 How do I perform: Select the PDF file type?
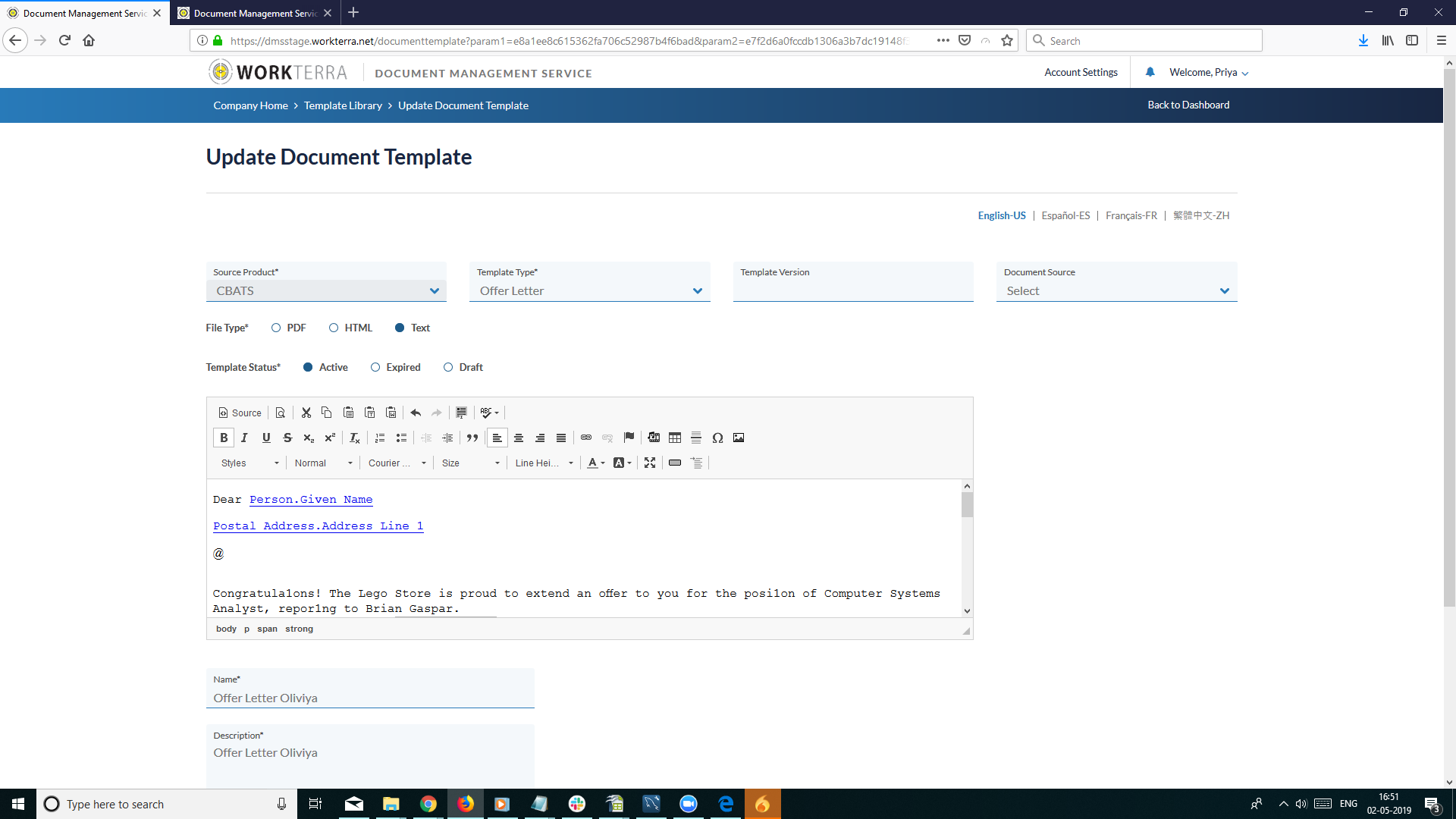277,328
